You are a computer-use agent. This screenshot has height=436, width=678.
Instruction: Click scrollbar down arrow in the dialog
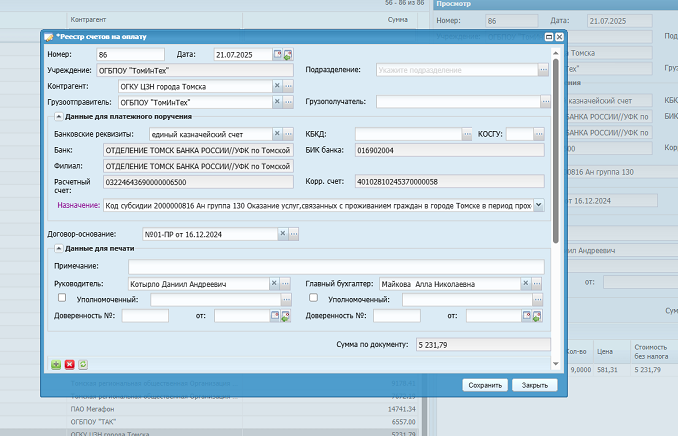click(x=556, y=364)
